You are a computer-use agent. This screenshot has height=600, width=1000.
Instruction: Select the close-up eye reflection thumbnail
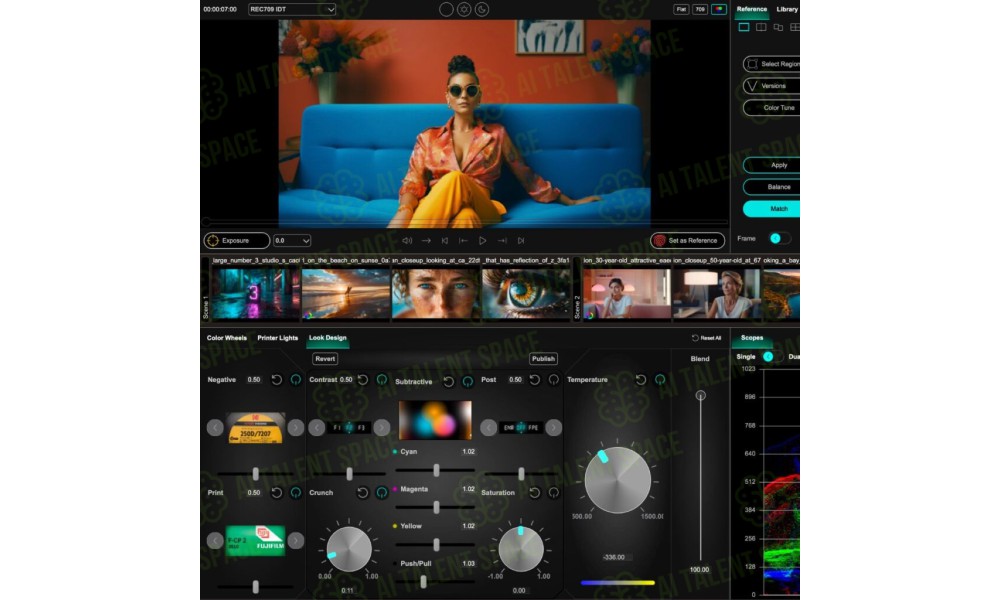(x=526, y=293)
